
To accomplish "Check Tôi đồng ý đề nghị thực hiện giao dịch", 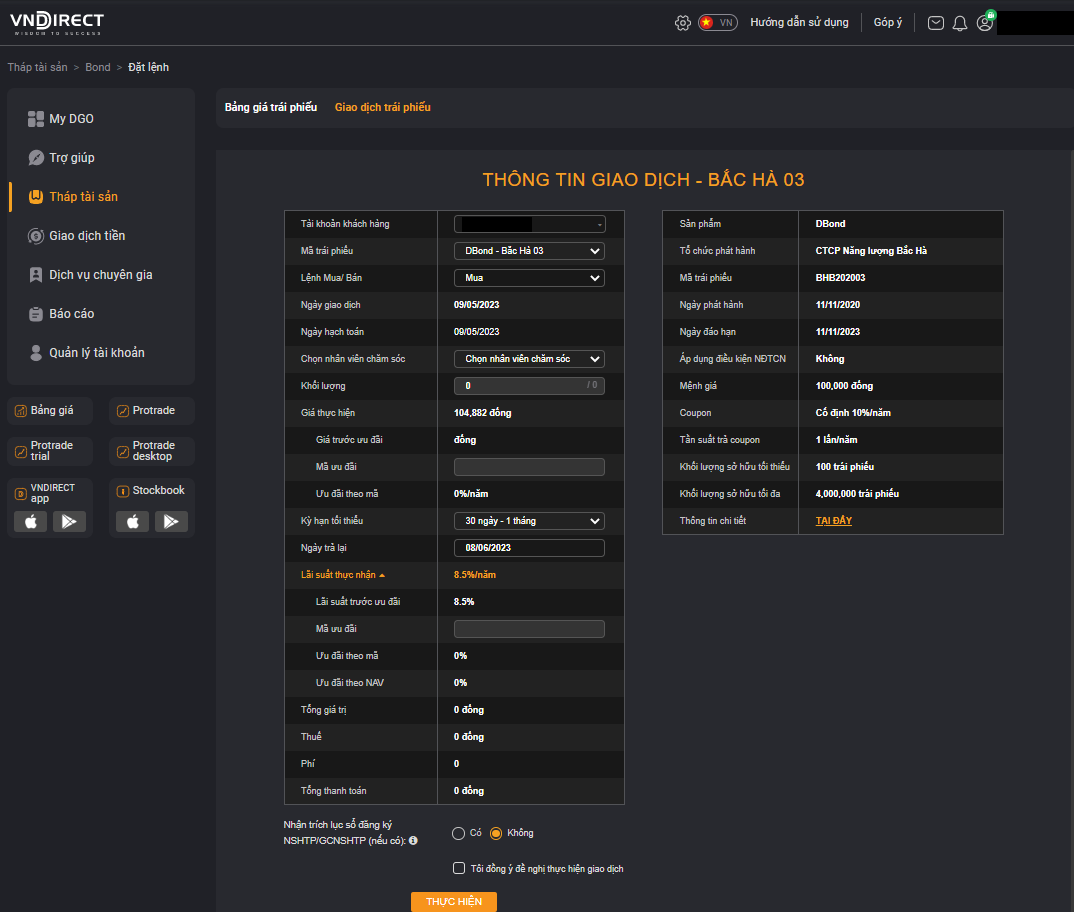I will pyautogui.click(x=459, y=868).
